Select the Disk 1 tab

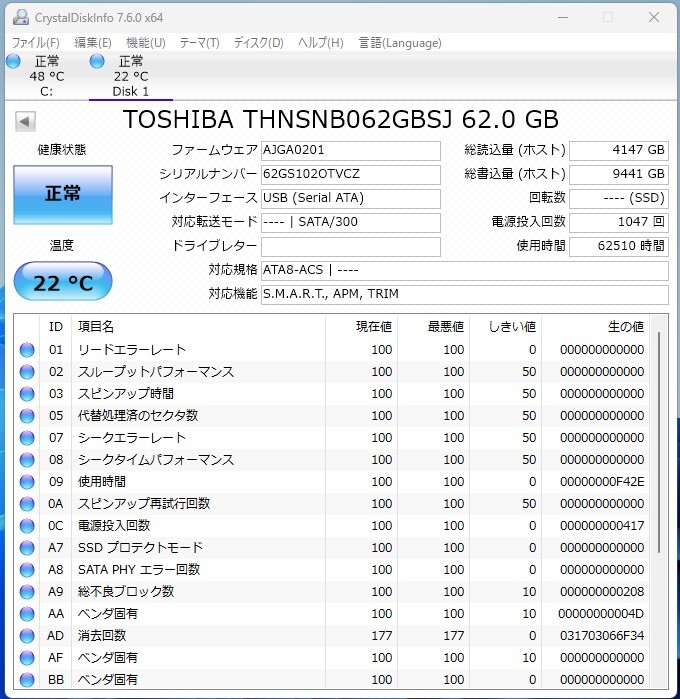coord(131,76)
